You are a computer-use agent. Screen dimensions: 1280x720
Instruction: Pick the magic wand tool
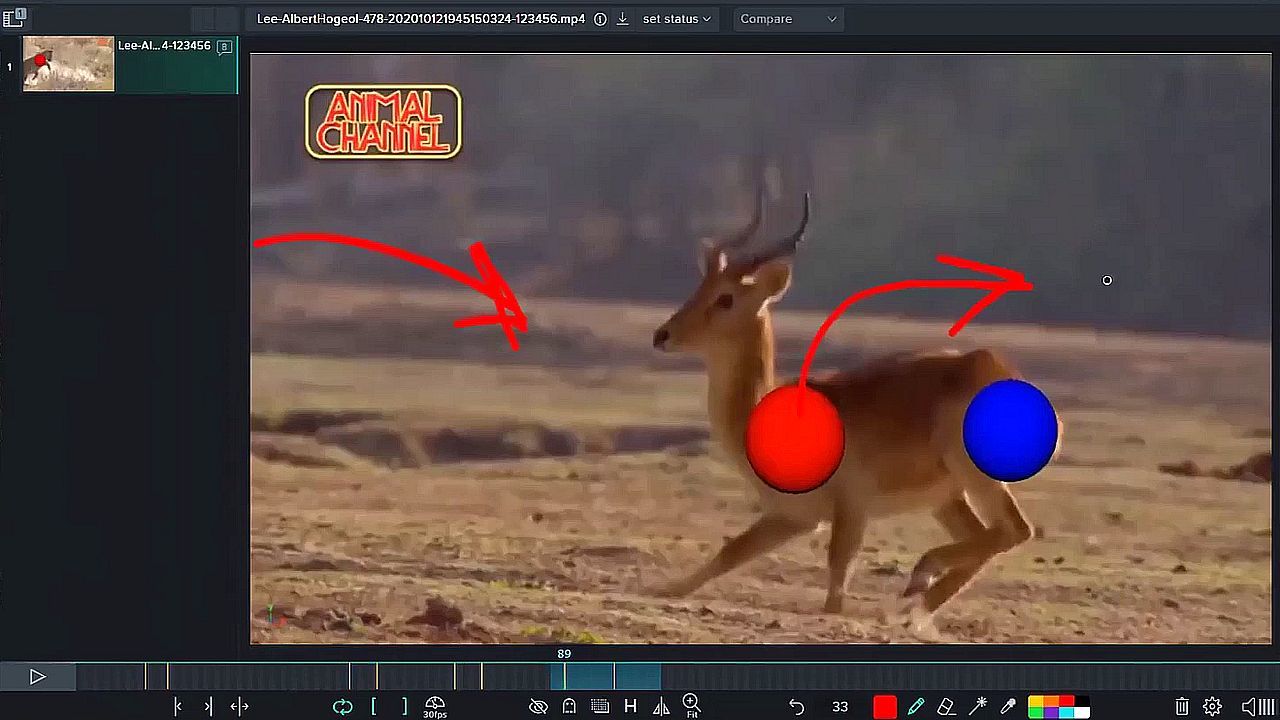pos(977,707)
